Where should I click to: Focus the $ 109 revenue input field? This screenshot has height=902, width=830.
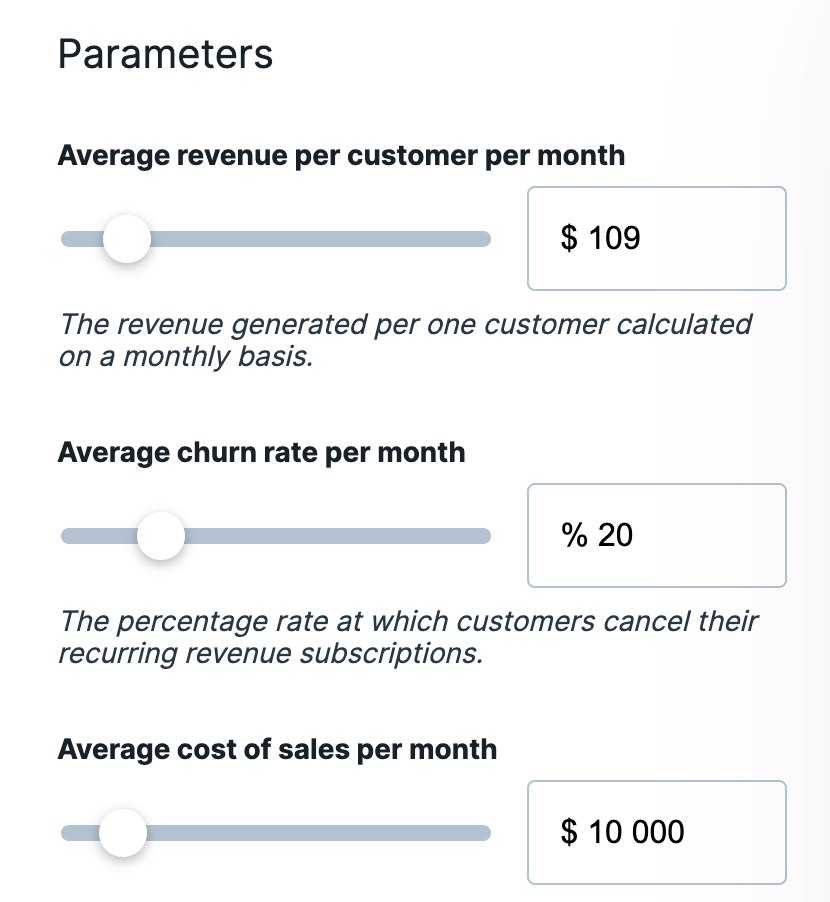tap(657, 238)
